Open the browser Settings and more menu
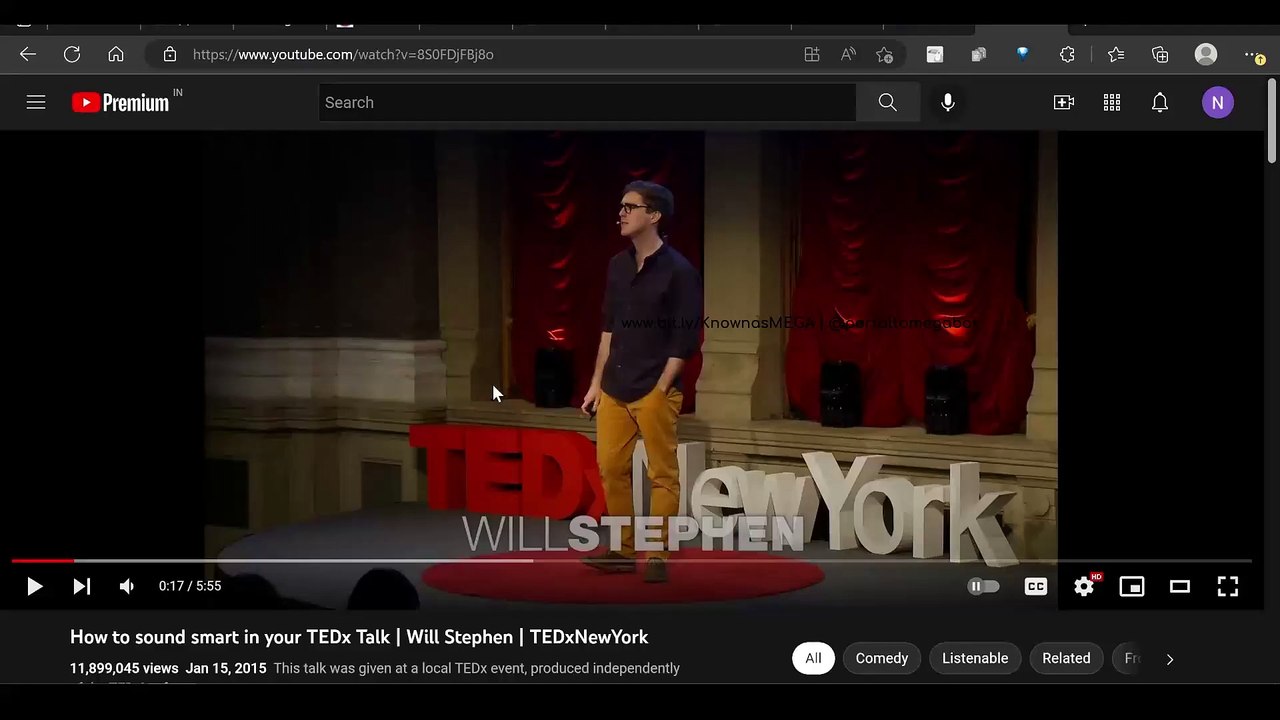This screenshot has height=720, width=1280. click(1253, 54)
